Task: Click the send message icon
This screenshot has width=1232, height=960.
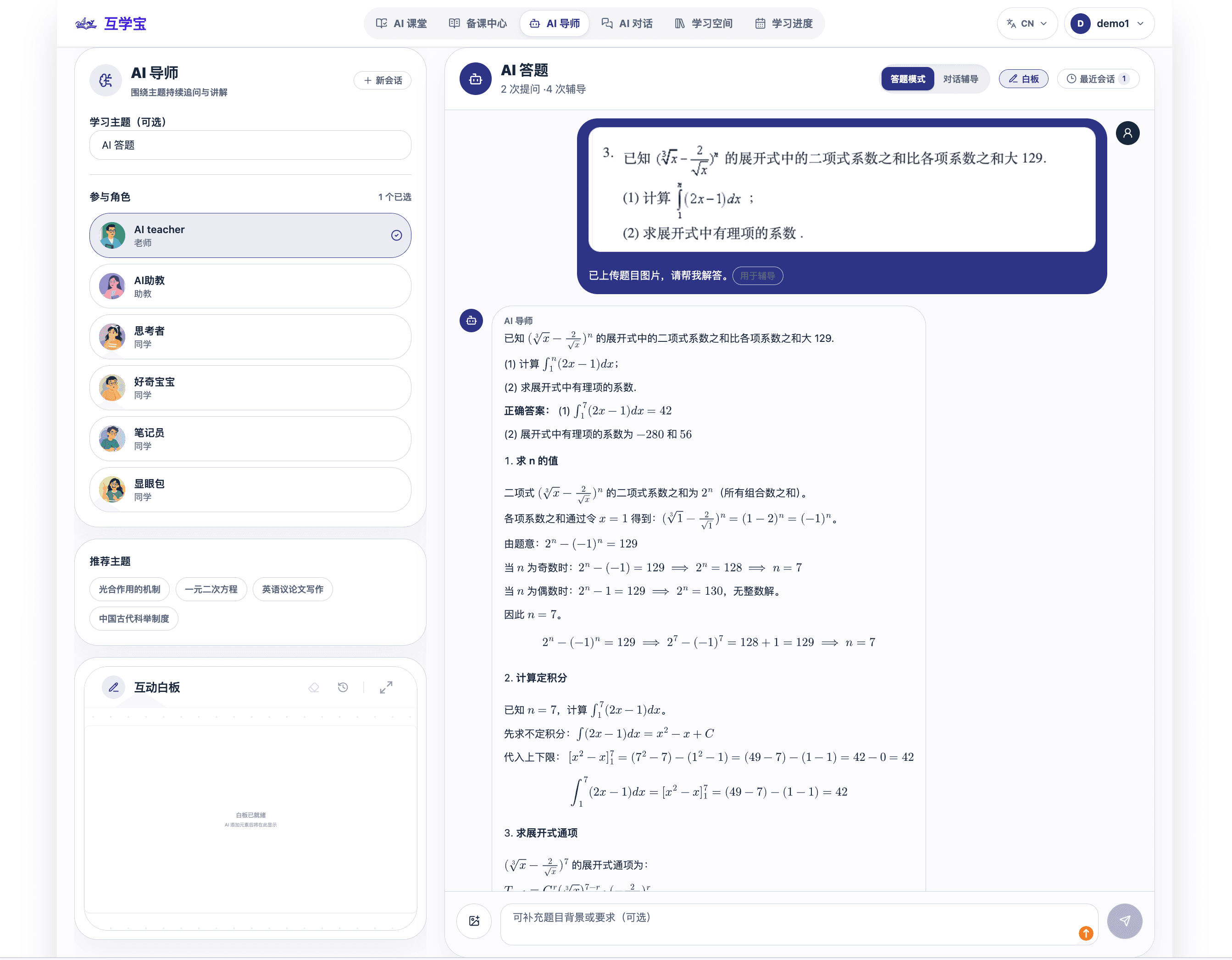Action: (x=1125, y=921)
